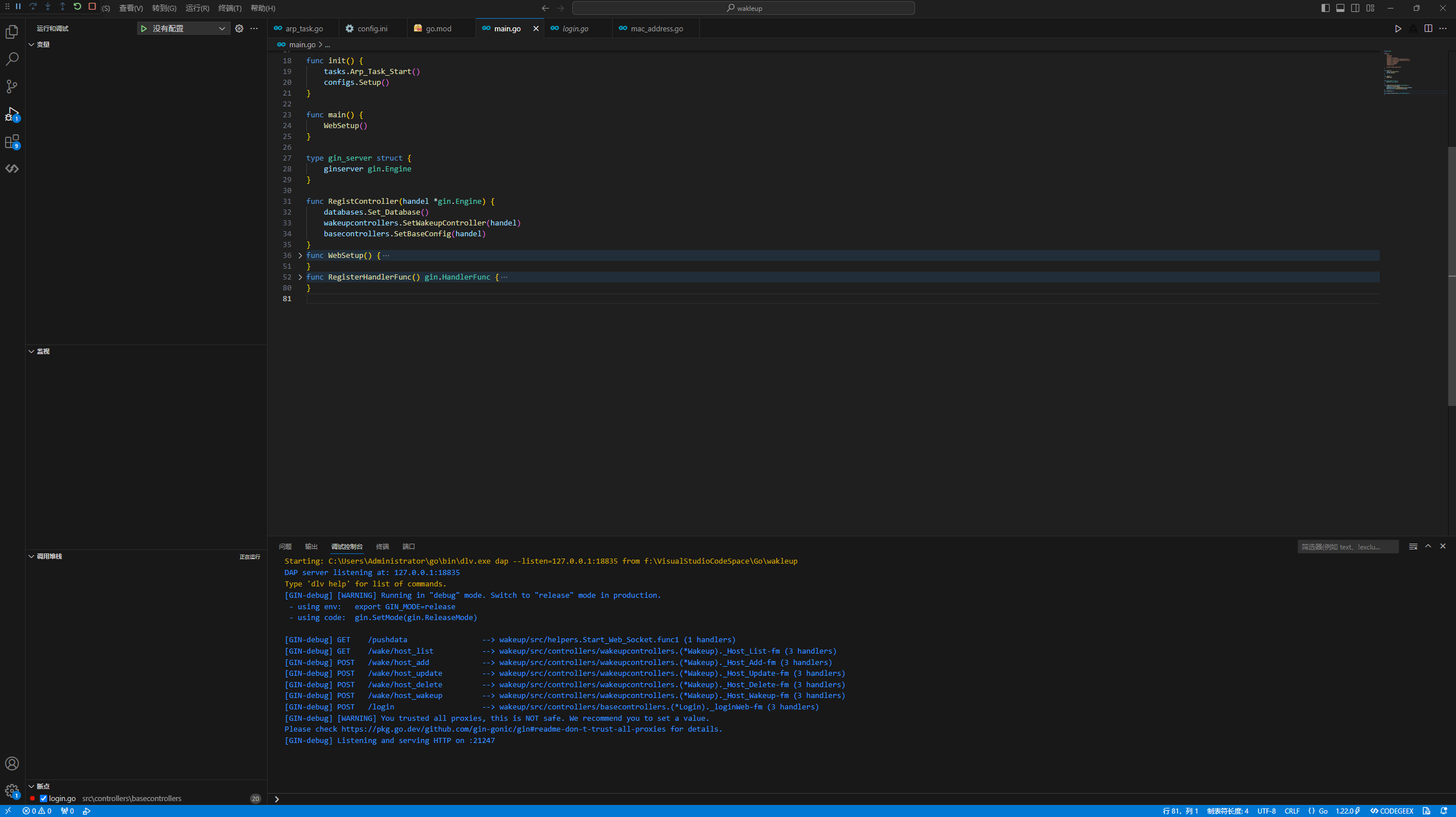Image resolution: width=1456 pixels, height=817 pixels.
Task: Restart the debugging session
Action: pos(77,6)
